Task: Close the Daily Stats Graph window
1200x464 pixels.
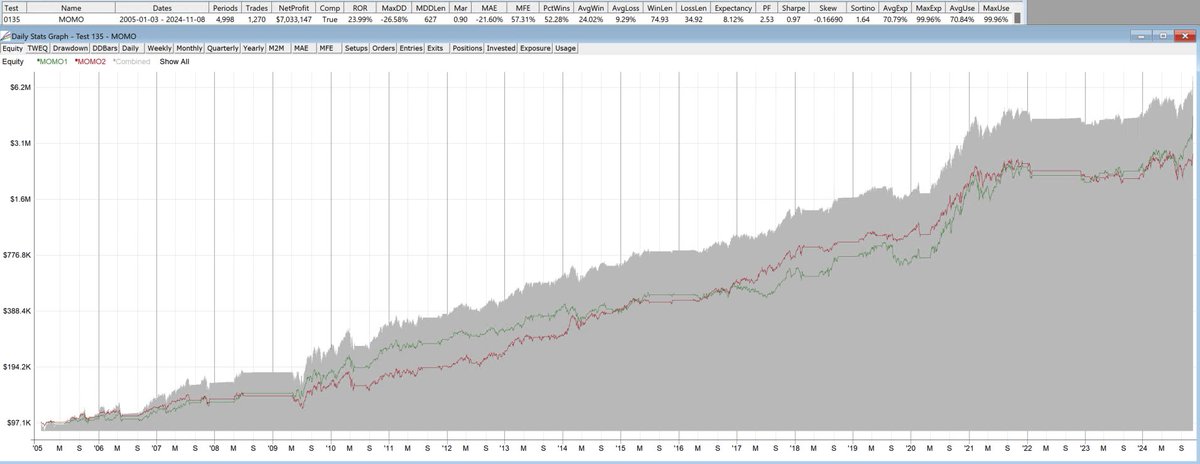Action: pyautogui.click(x=1183, y=36)
